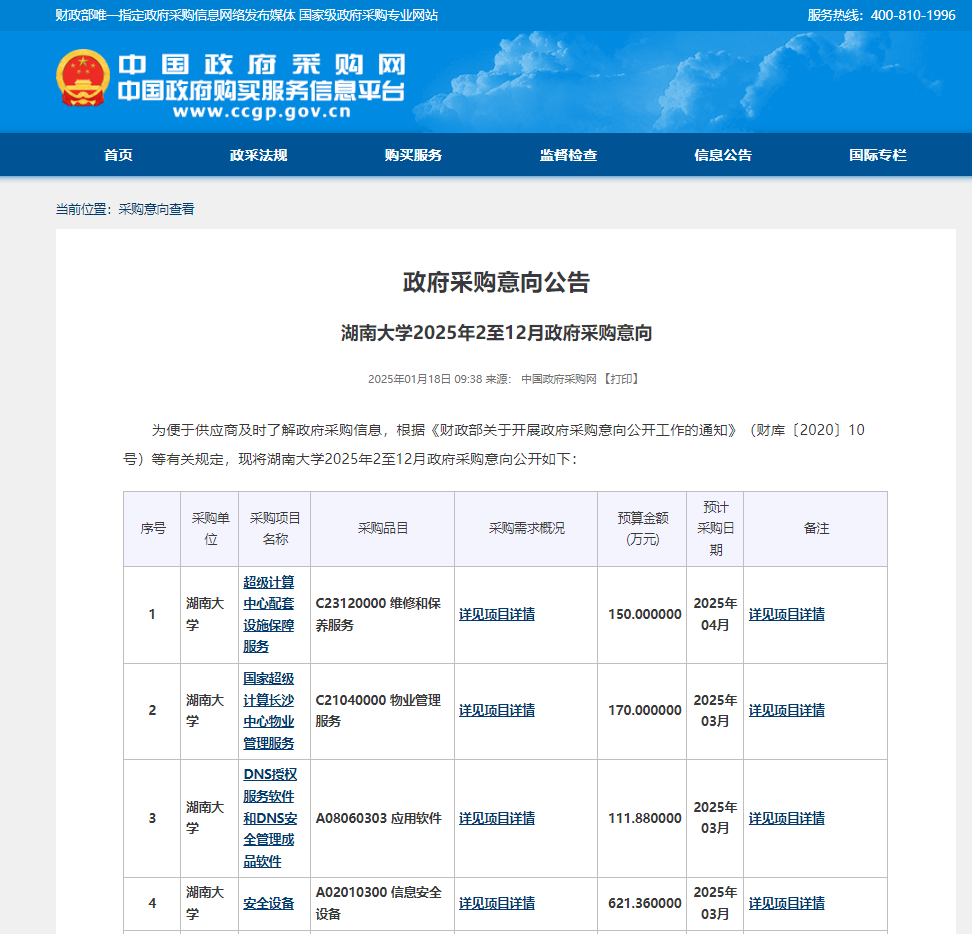Click the 湖南大学2025年2至12月政府采购意向 subtitle
972x934 pixels.
[496, 333]
